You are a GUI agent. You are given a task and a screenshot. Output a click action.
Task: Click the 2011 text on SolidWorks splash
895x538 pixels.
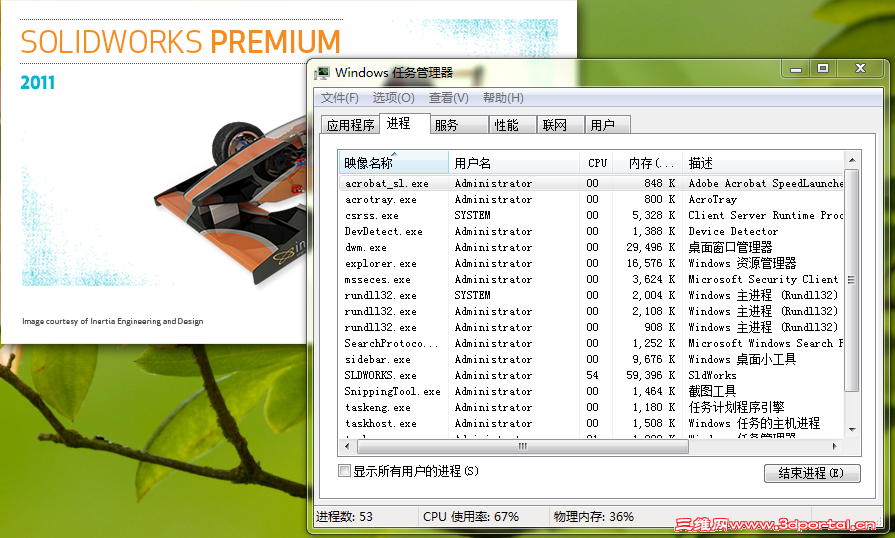[x=38, y=83]
